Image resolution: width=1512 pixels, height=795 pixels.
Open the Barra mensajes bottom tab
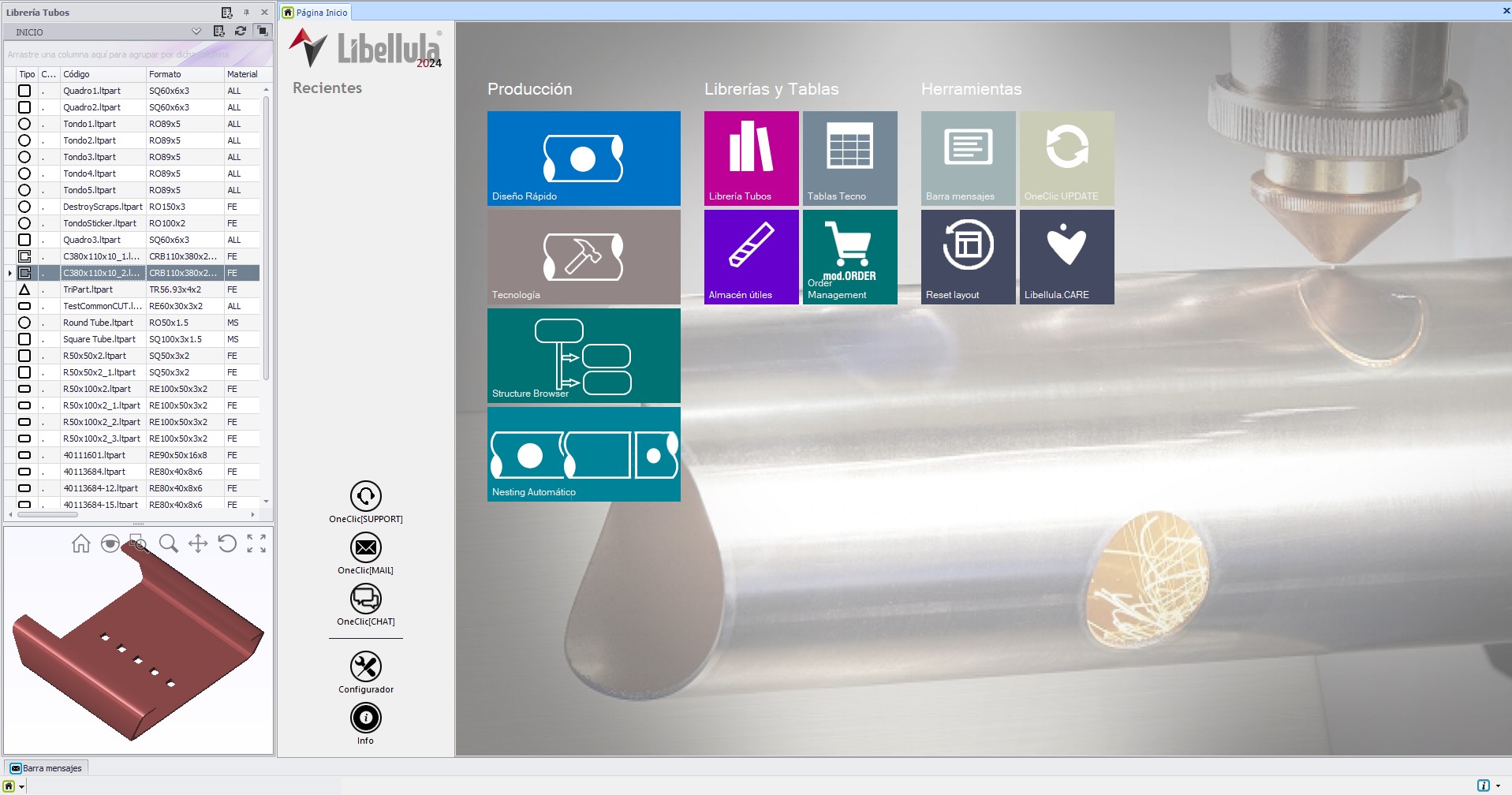click(x=47, y=768)
